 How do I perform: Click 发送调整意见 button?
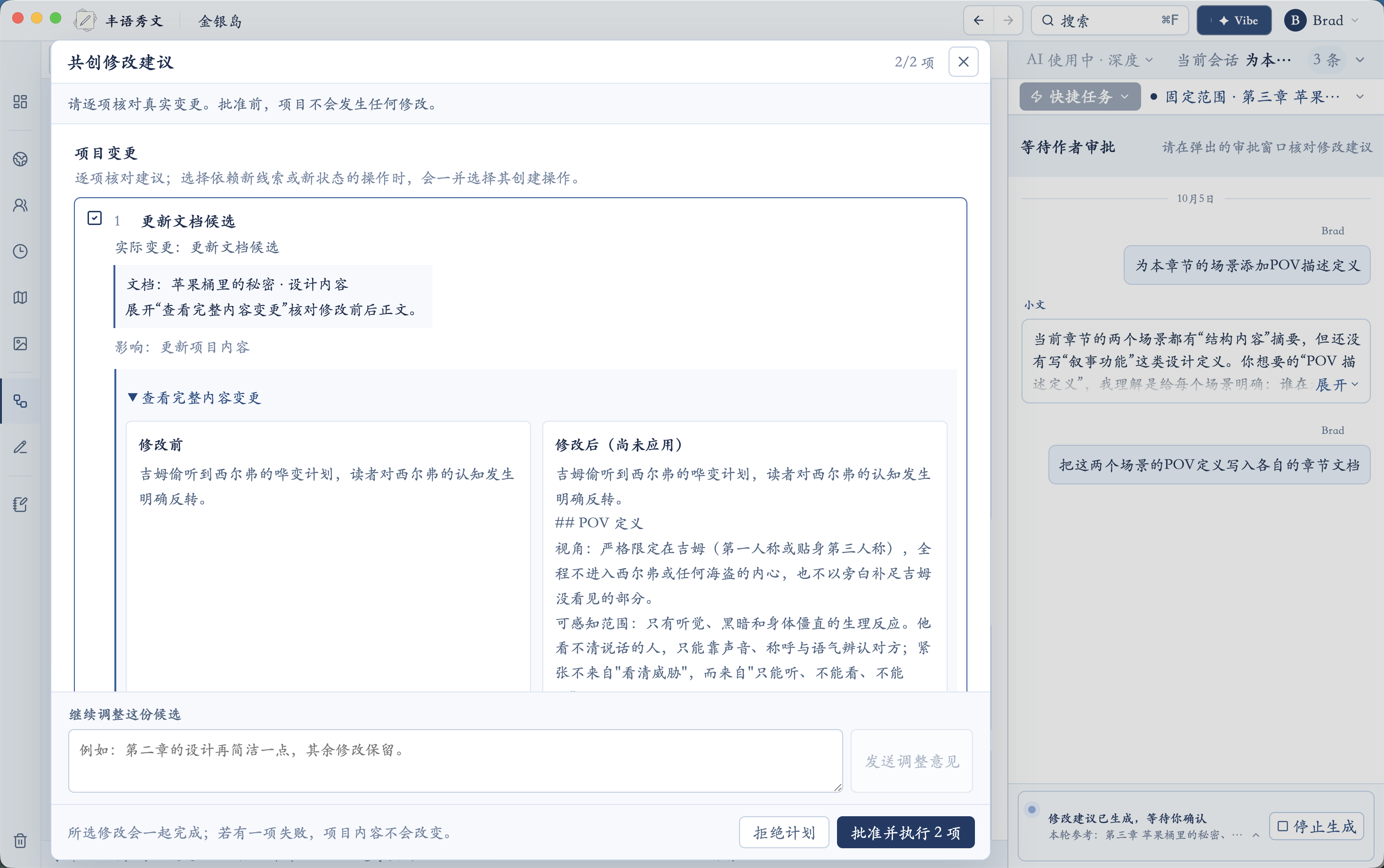tap(911, 761)
